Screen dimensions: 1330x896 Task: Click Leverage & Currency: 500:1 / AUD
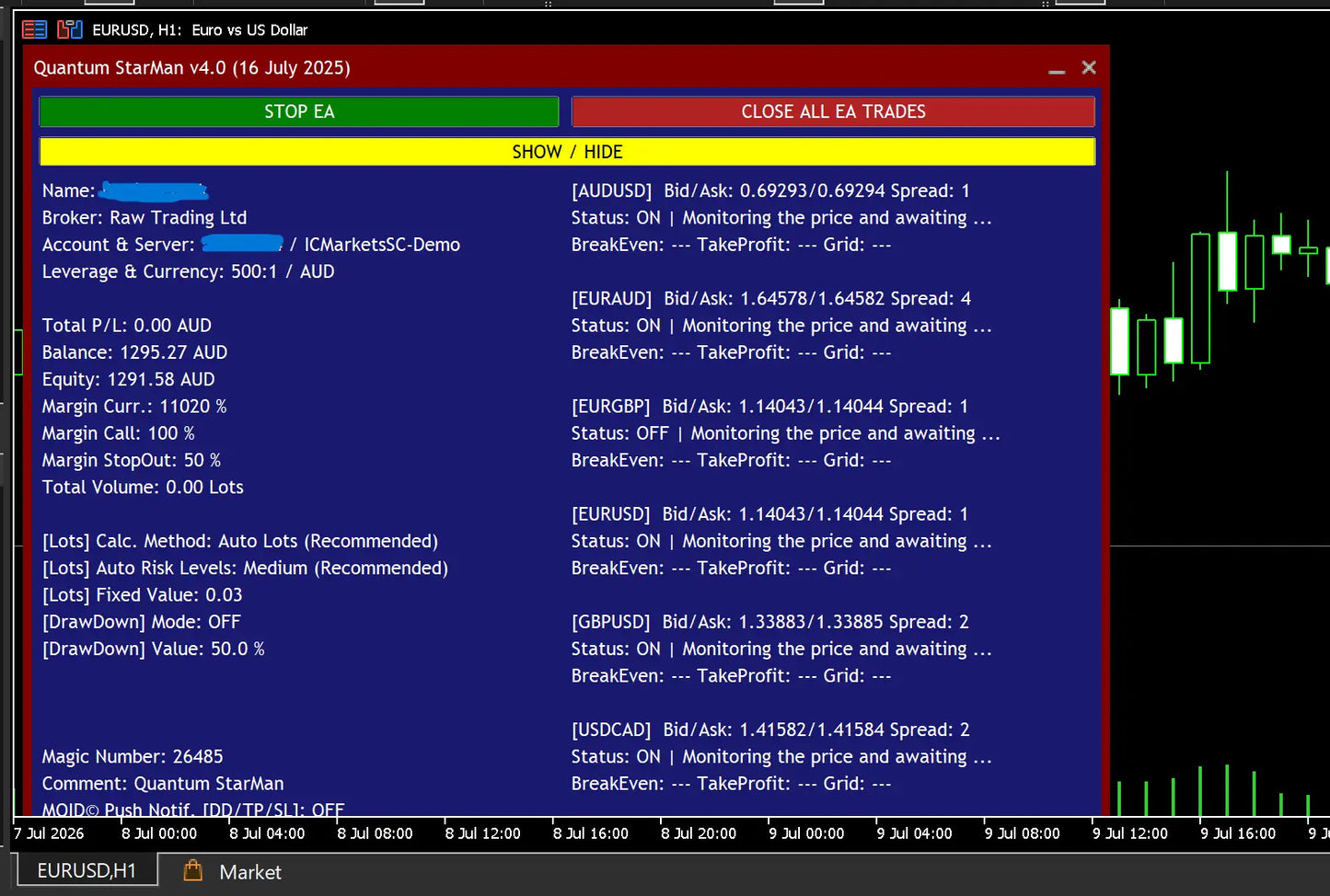click(x=188, y=271)
